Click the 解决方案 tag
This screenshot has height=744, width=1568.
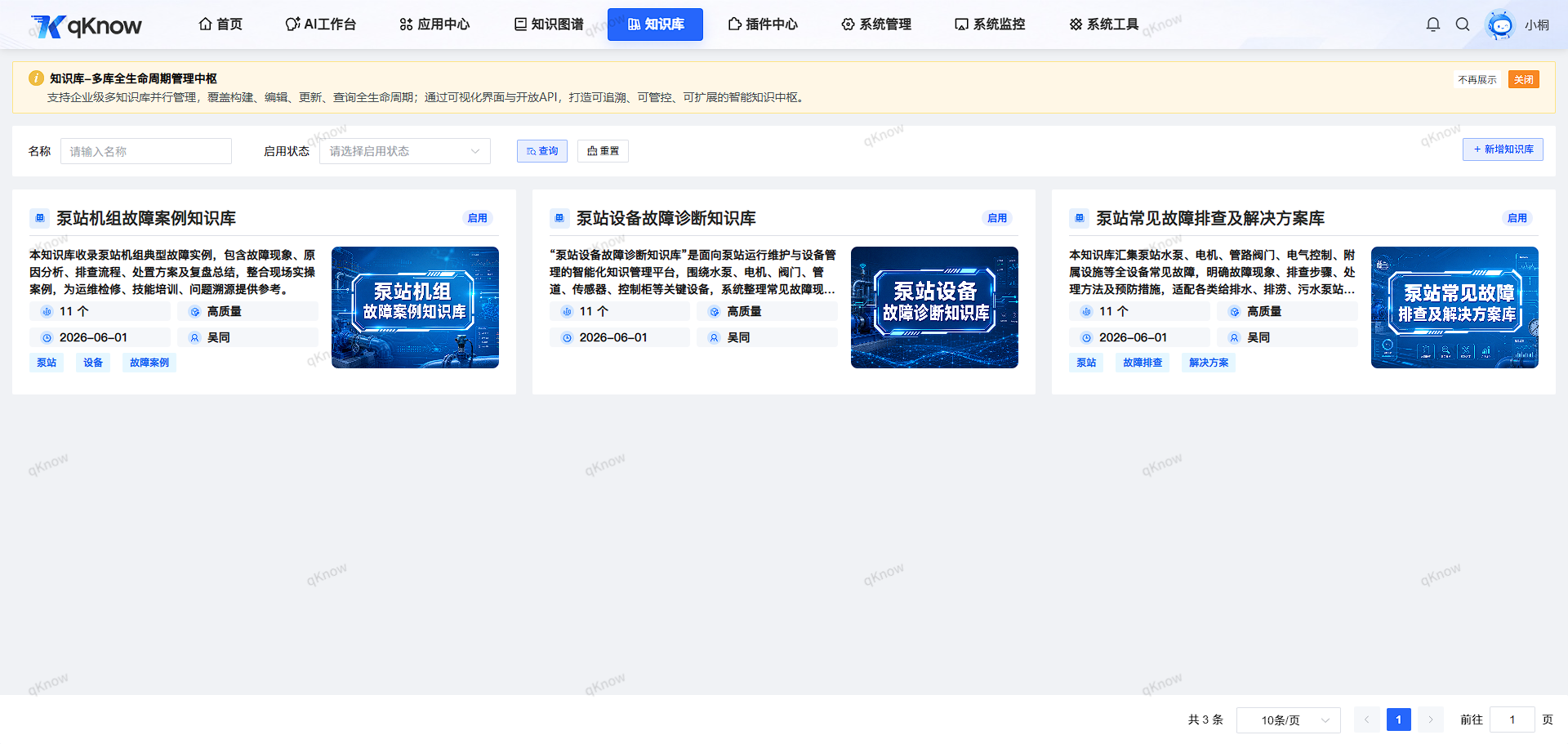point(1209,363)
